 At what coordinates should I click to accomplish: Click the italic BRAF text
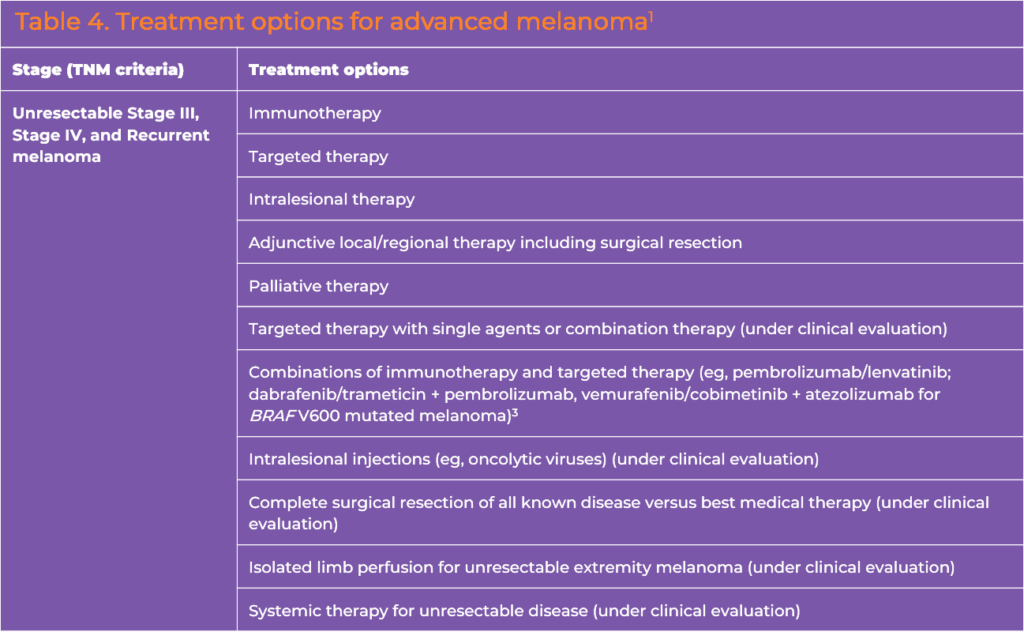coord(272,416)
